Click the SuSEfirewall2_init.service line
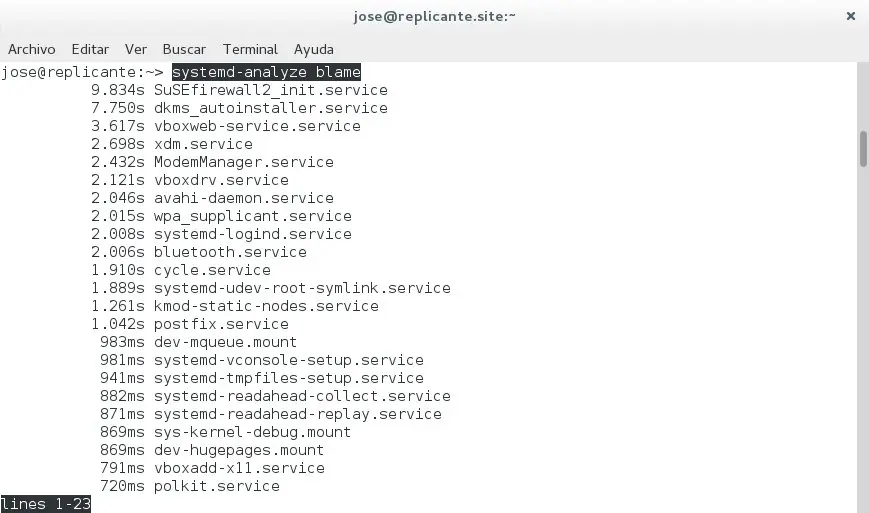The image size is (869, 513). (x=271, y=90)
